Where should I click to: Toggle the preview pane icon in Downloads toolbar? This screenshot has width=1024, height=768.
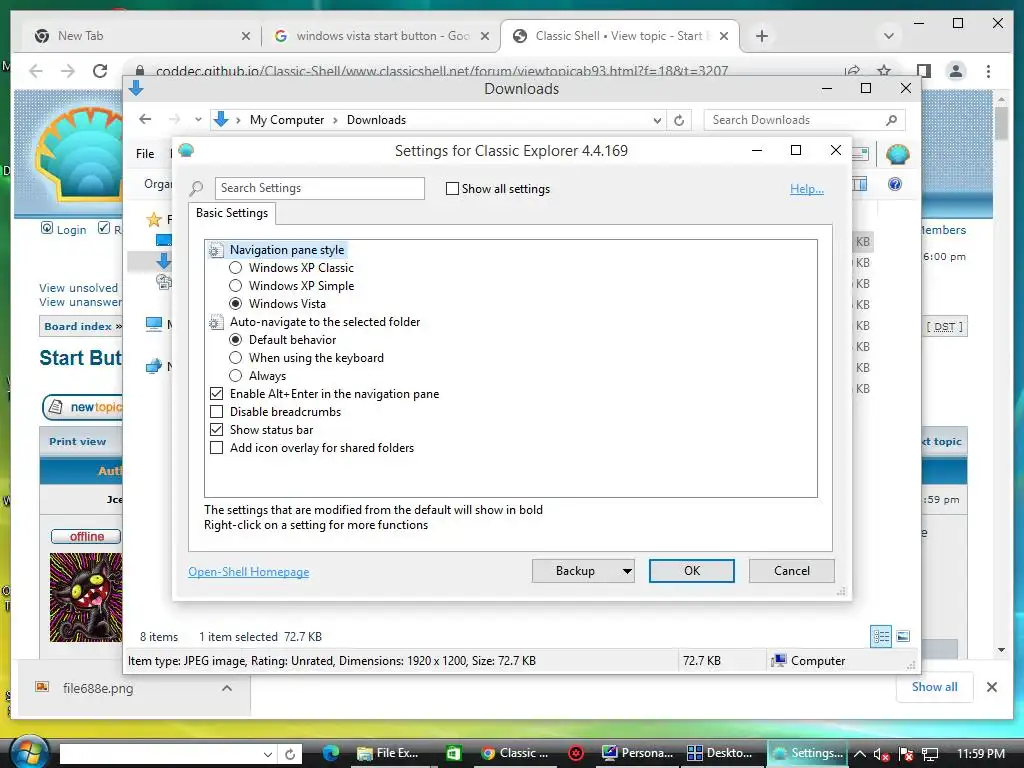coord(860,184)
